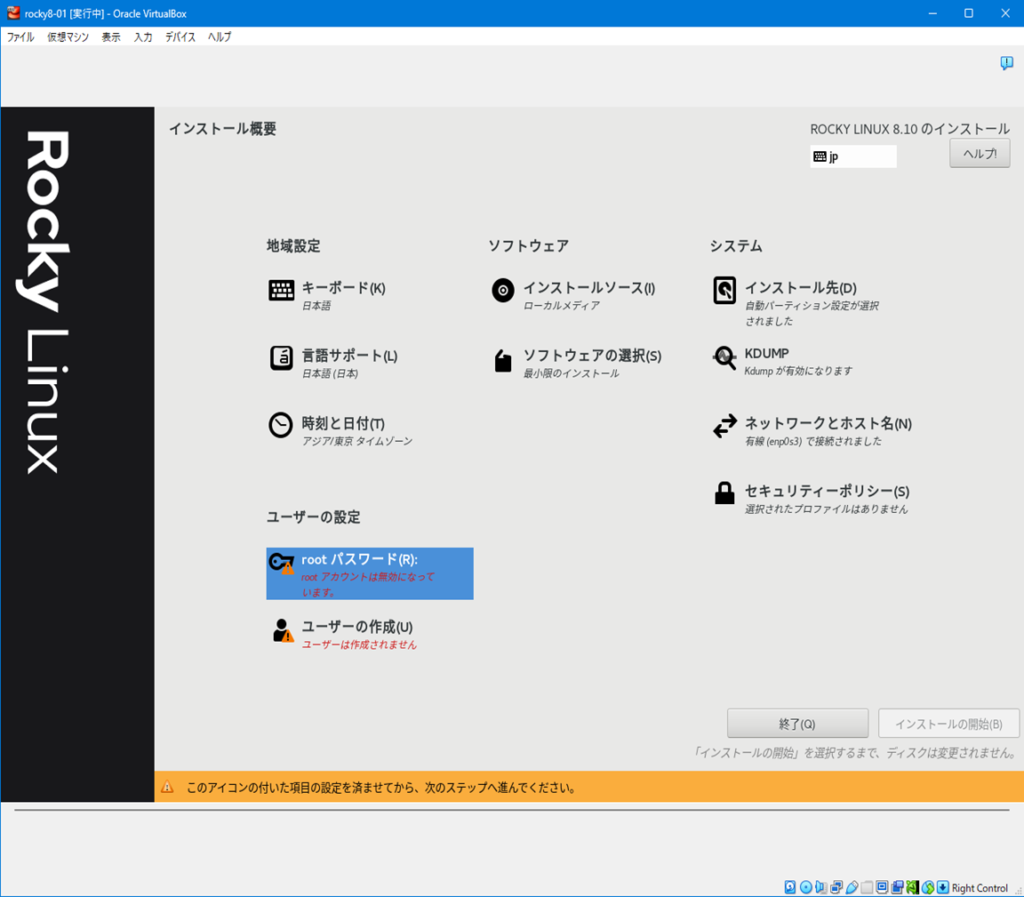Image resolution: width=1024 pixels, height=897 pixels.
Task: Open the デバイス menu
Action: (x=180, y=37)
